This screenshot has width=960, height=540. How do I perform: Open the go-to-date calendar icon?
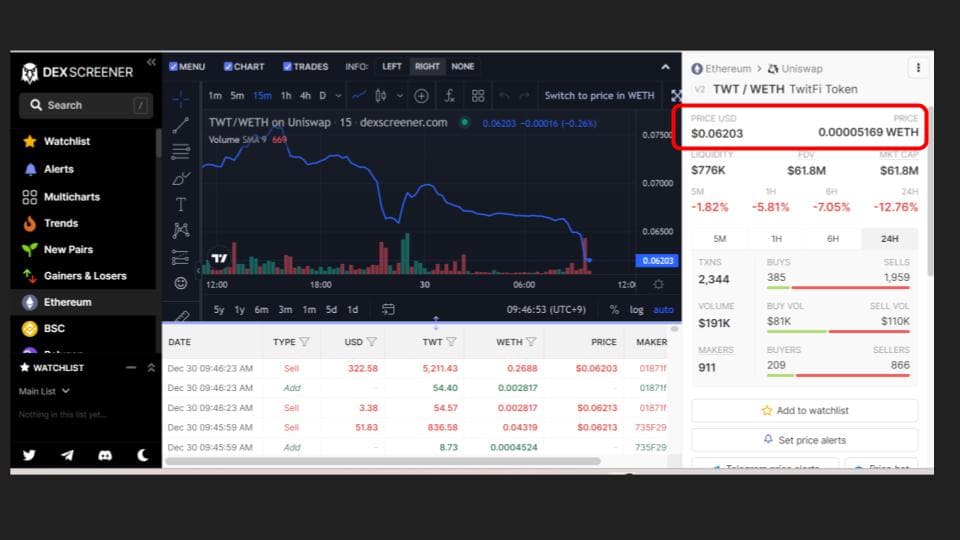(x=388, y=309)
